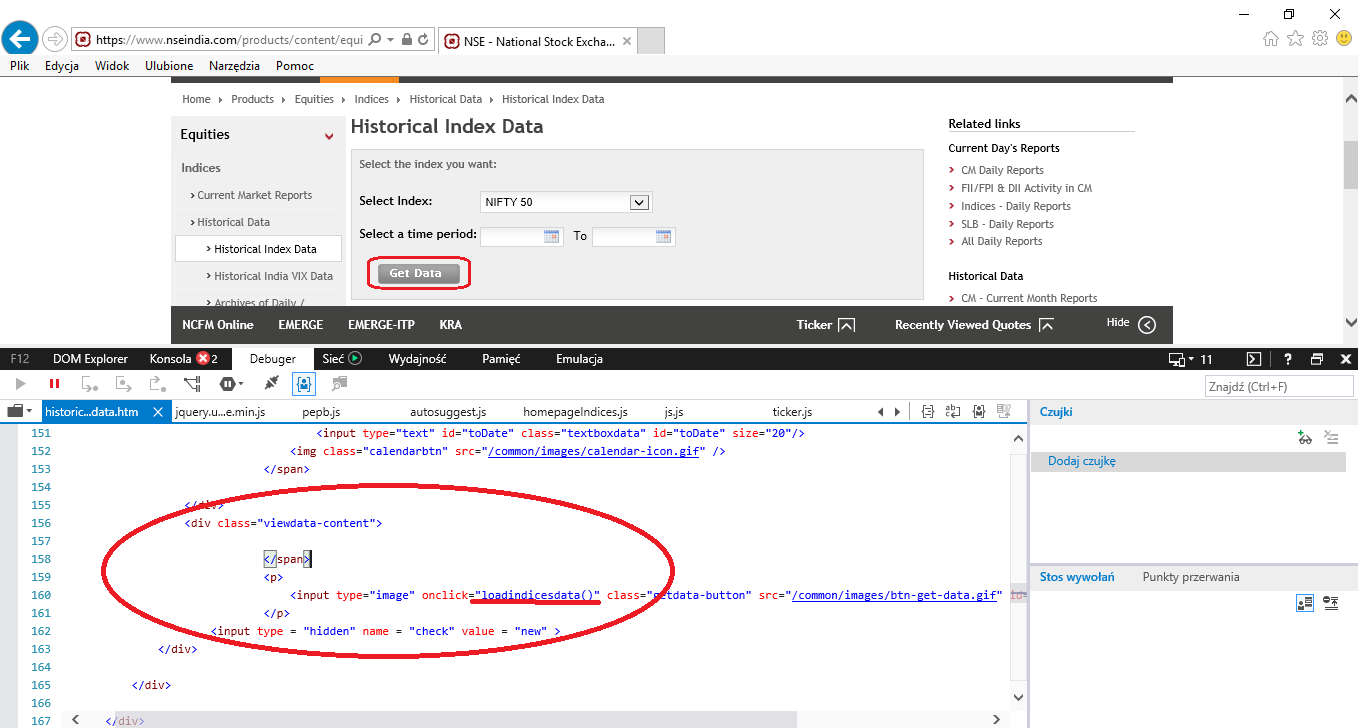Click the disconnect debugger plug icon
The image size is (1358, 728).
tap(270, 384)
